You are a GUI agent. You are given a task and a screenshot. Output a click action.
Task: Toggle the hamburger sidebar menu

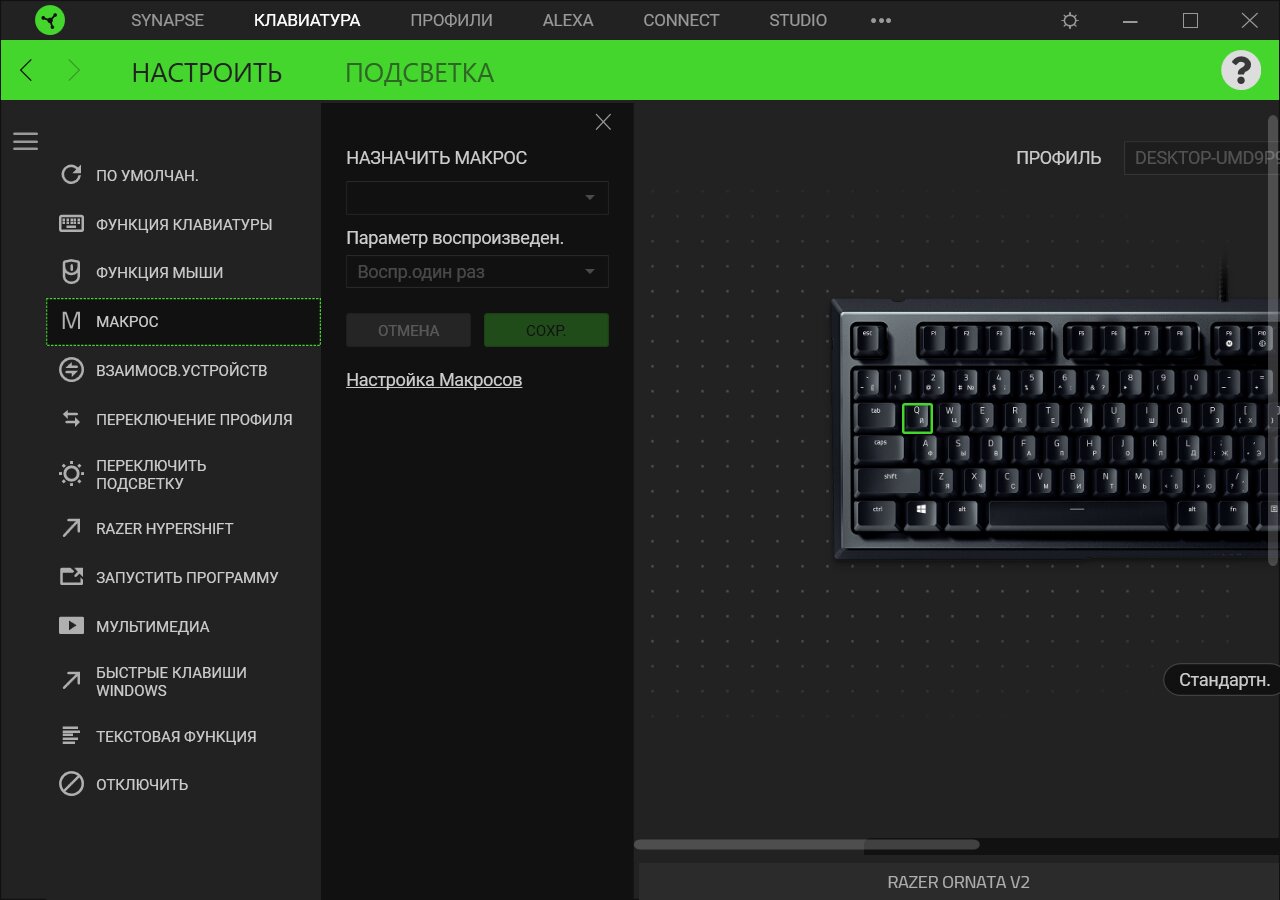(x=25, y=141)
